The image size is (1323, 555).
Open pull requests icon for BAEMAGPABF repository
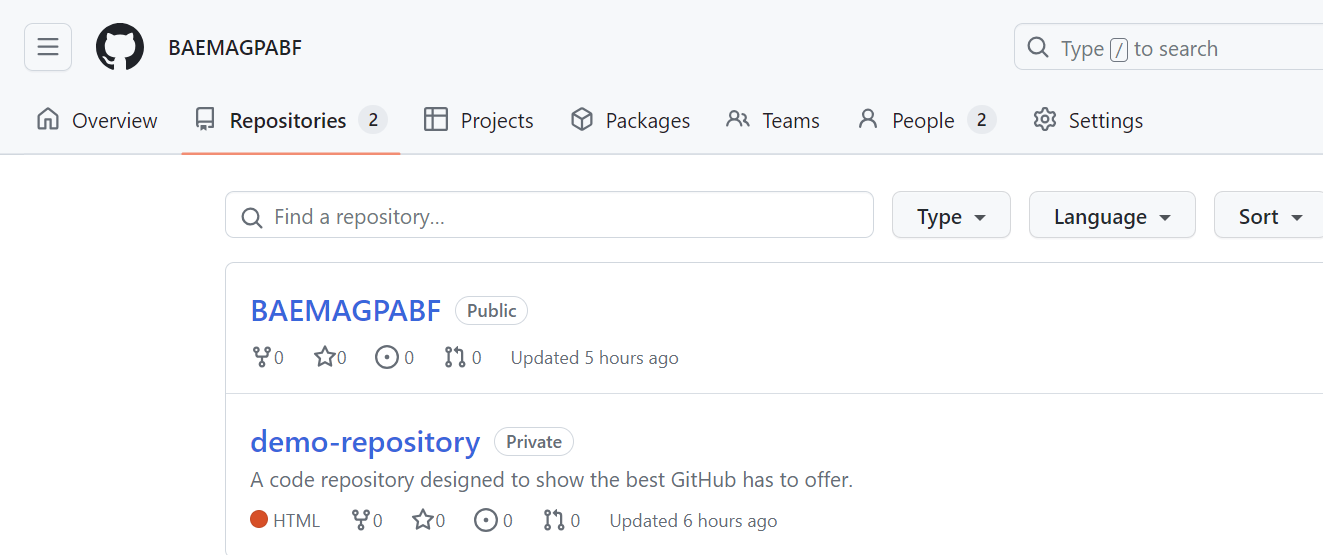tap(455, 357)
